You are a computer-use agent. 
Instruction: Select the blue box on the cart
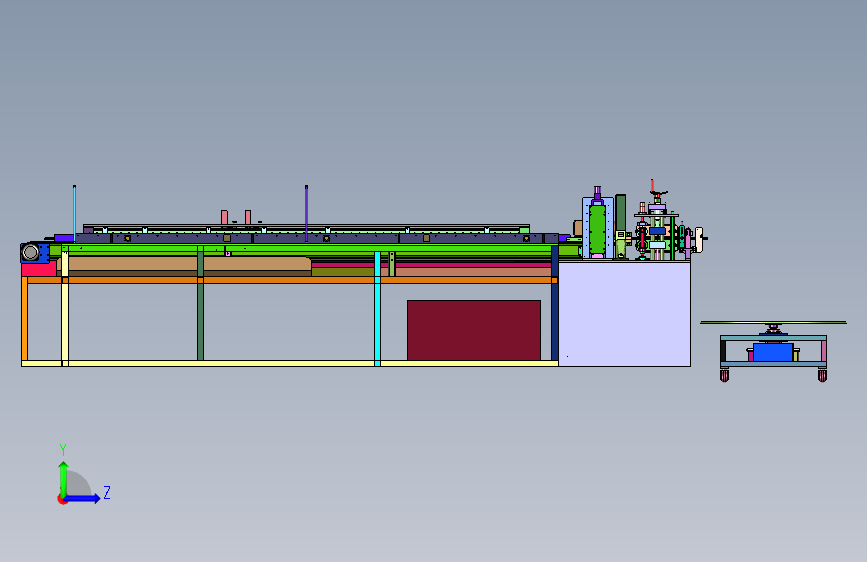coord(773,352)
